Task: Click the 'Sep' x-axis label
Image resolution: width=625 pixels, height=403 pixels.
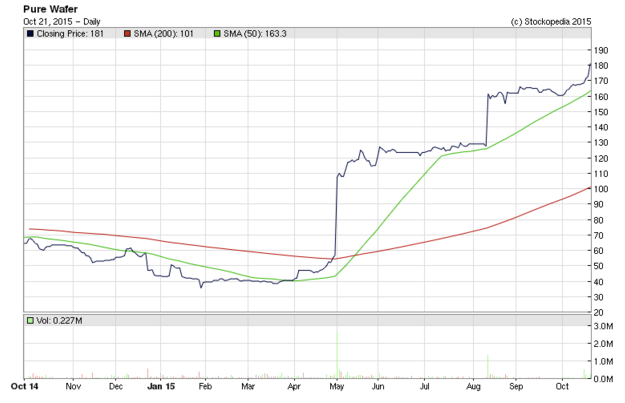Action: (516, 386)
